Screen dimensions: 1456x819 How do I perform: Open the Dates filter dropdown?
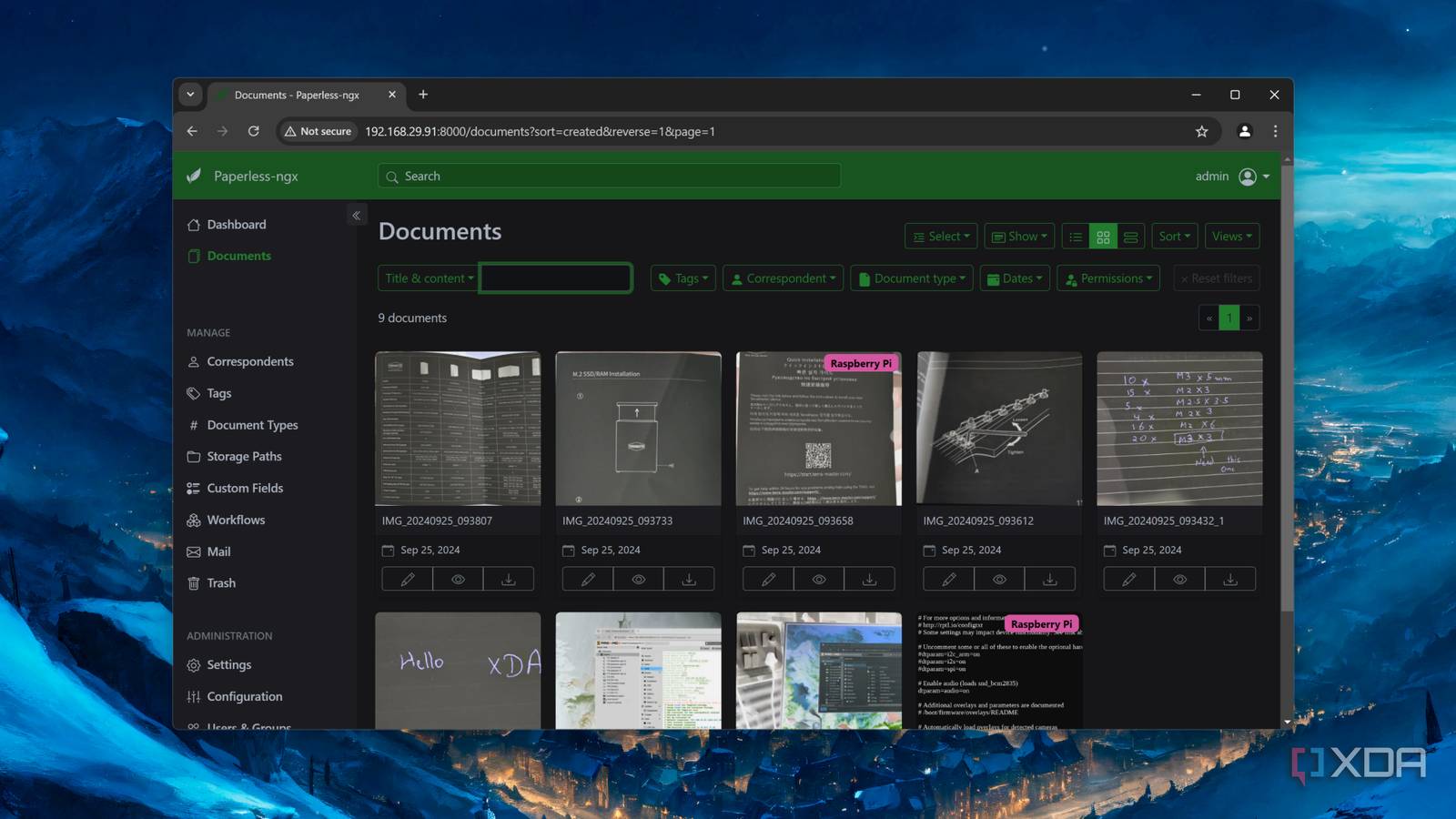pyautogui.click(x=1015, y=278)
